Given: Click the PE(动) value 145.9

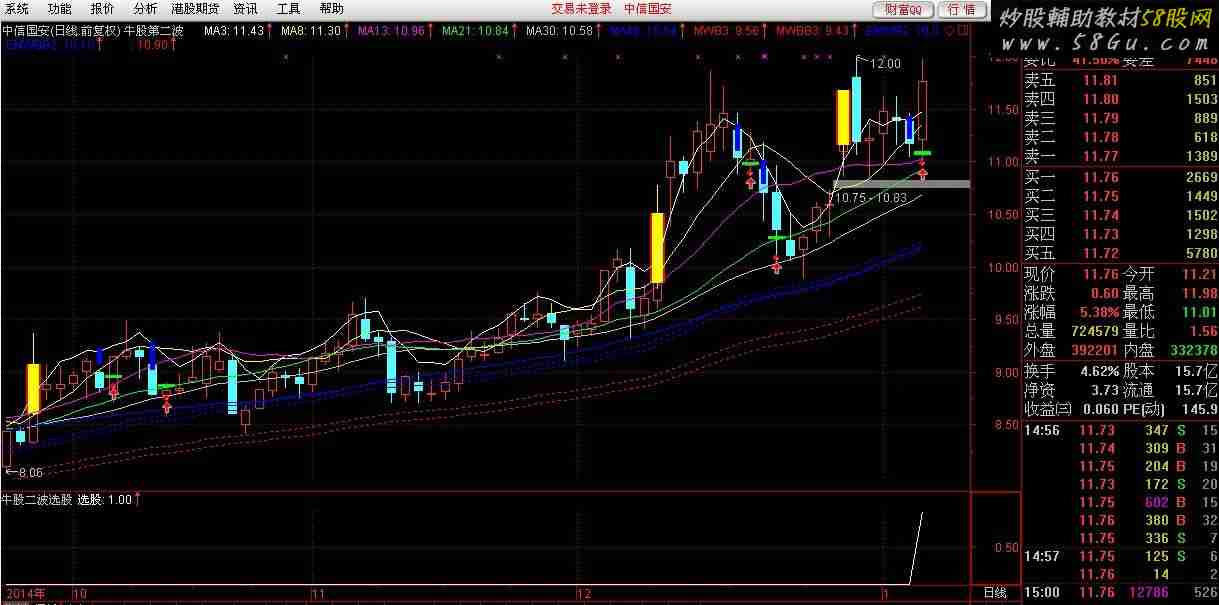Looking at the screenshot, I should coord(1198,409).
